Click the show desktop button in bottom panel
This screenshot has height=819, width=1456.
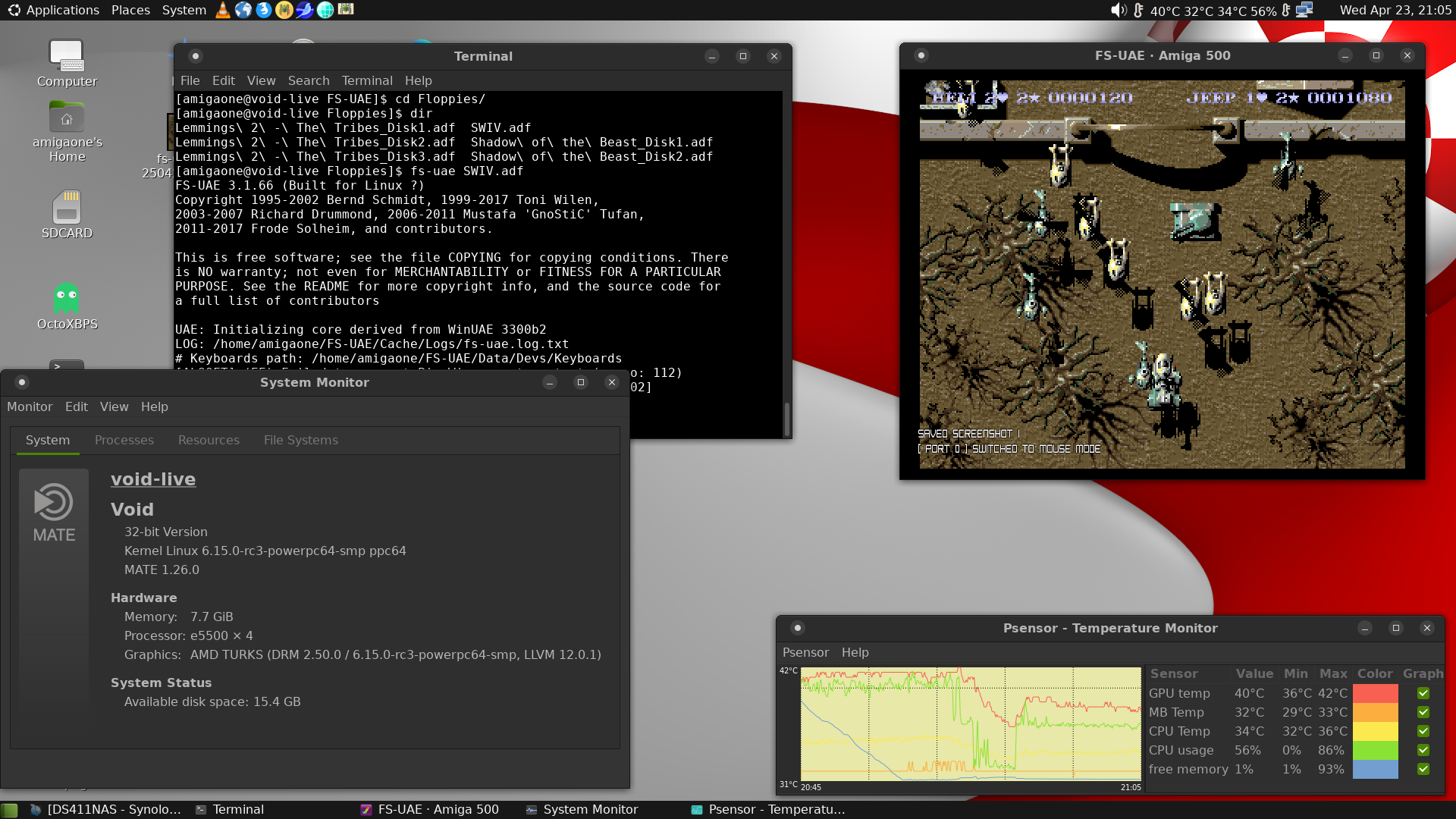pos(9,810)
